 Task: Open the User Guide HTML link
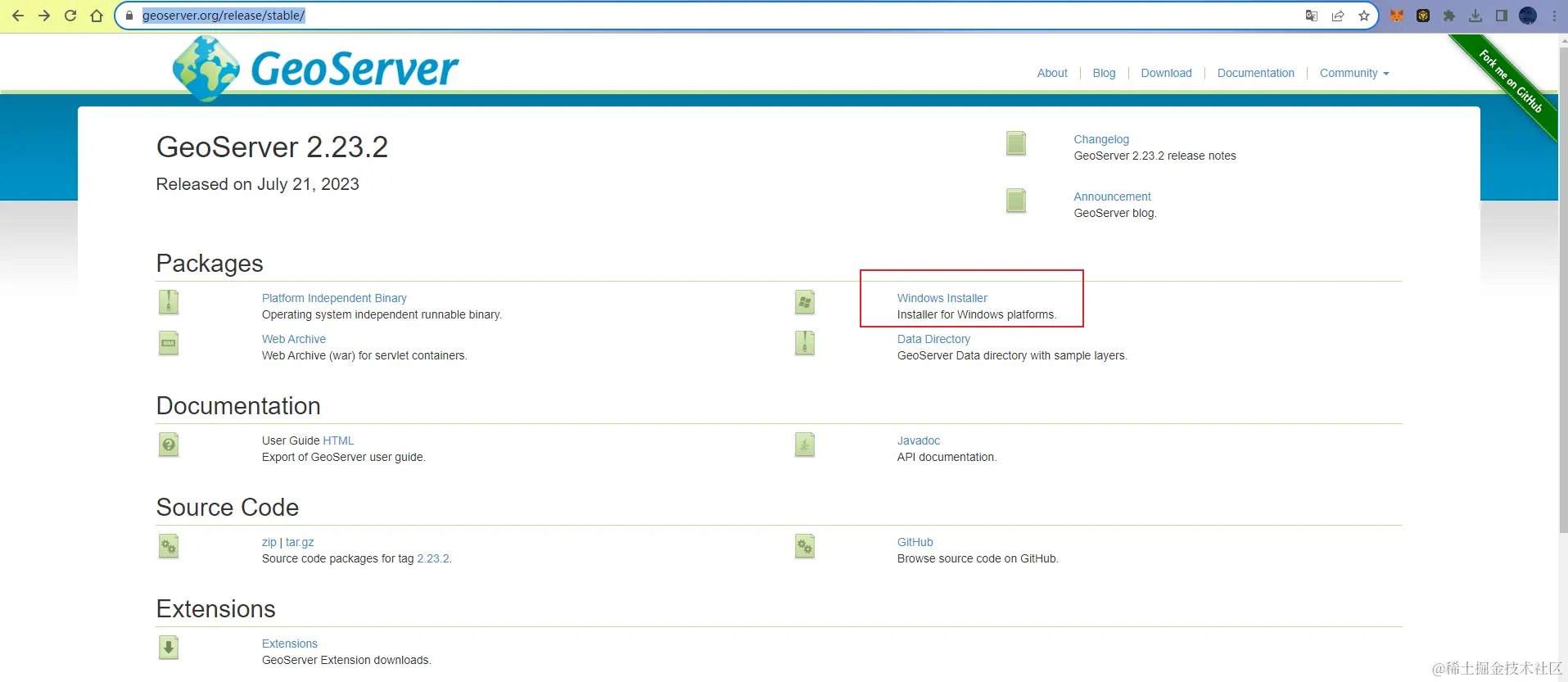[x=338, y=440]
